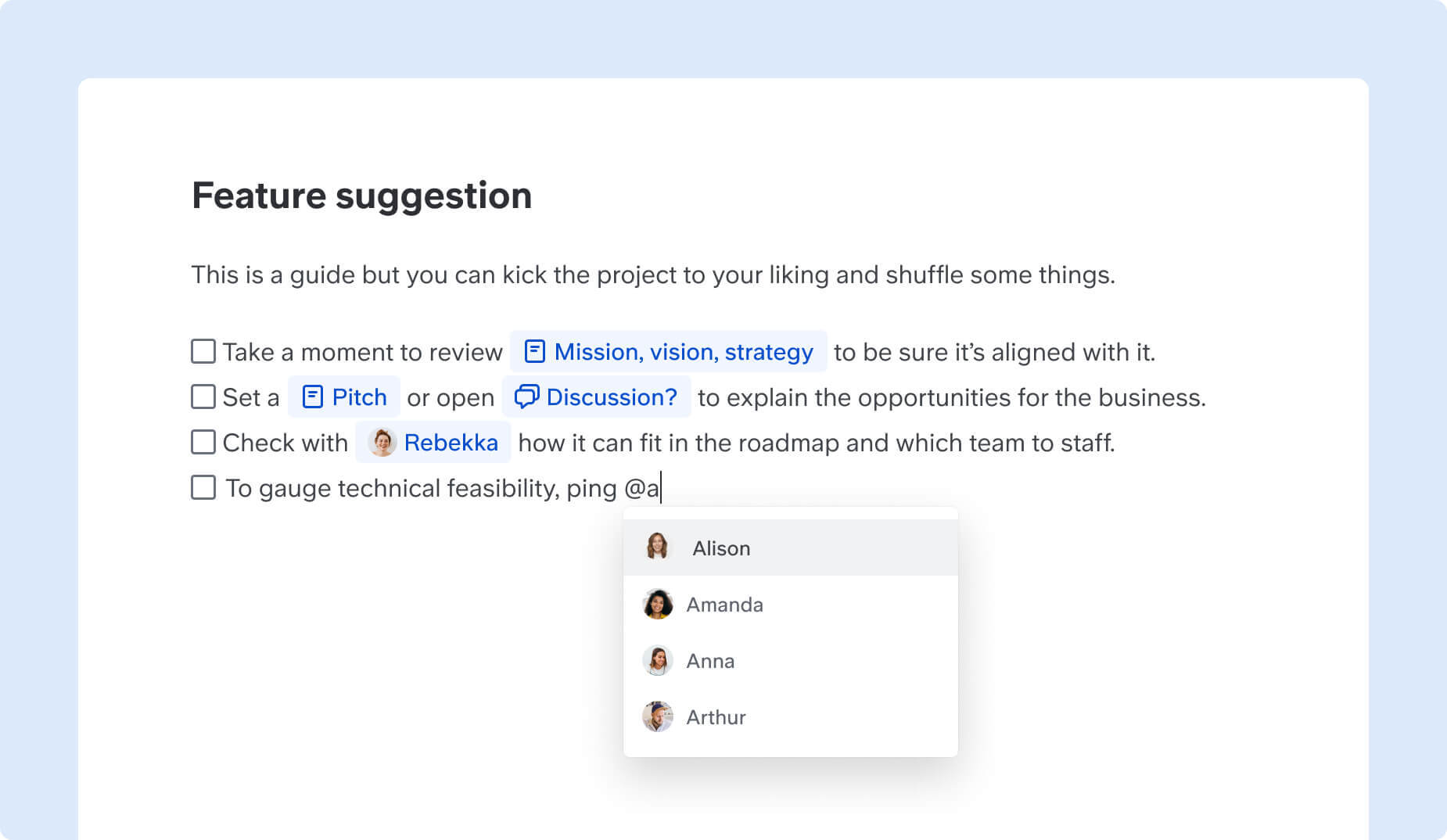Click Alison's avatar in the suggestion list
This screenshot has width=1447, height=840.
coord(657,547)
